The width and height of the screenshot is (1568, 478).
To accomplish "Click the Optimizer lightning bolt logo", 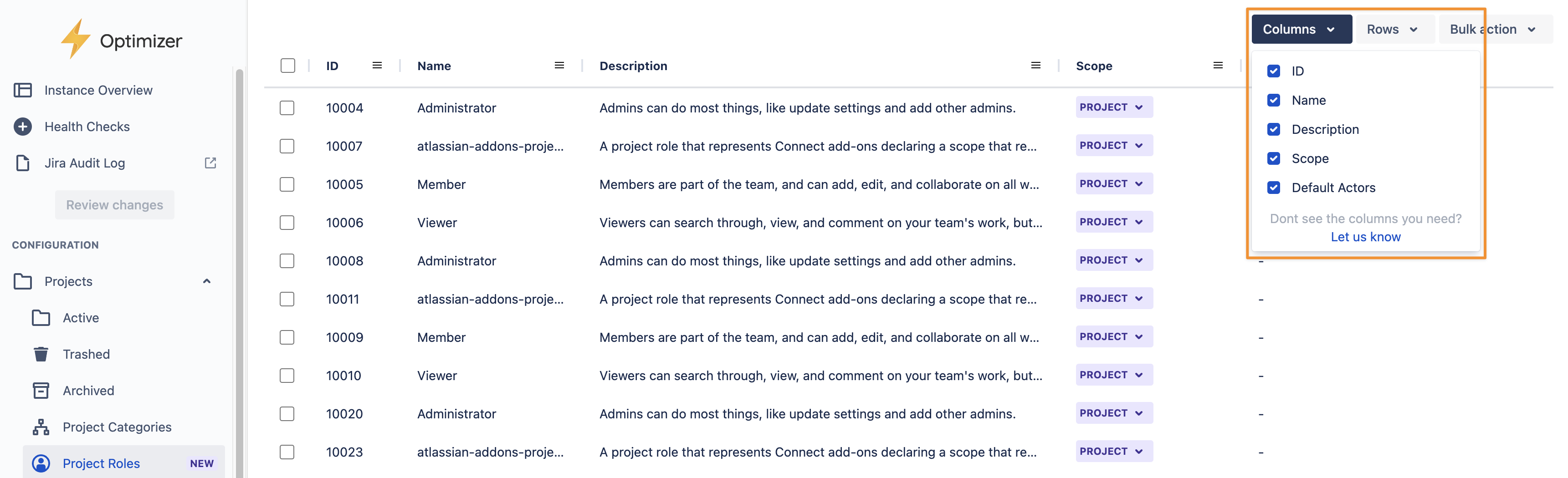I will 76,39.
